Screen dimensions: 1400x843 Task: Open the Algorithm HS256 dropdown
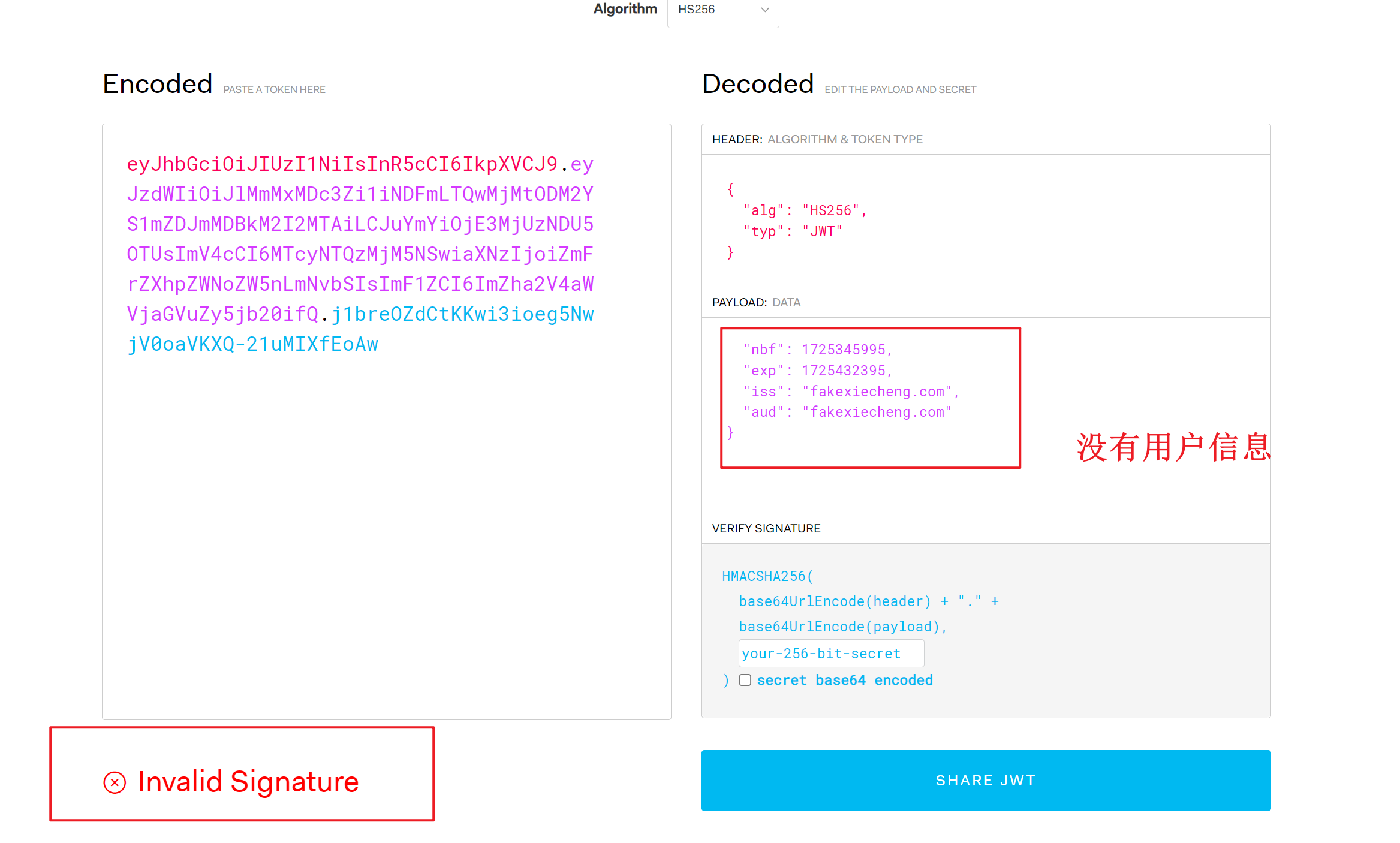[723, 11]
